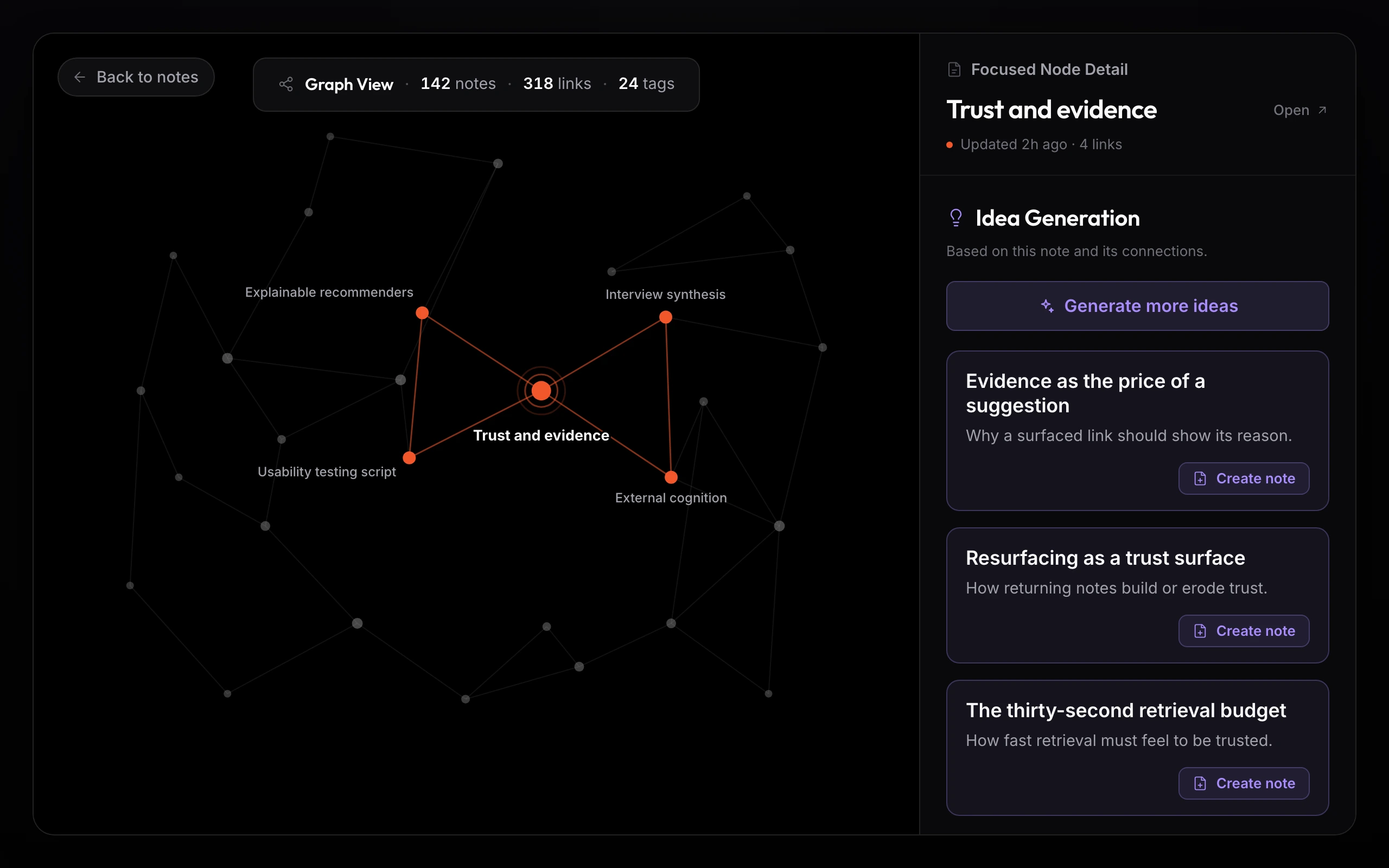Click the Focused Node Detail document icon
Screen dimensions: 1389x868
[x=954, y=69]
